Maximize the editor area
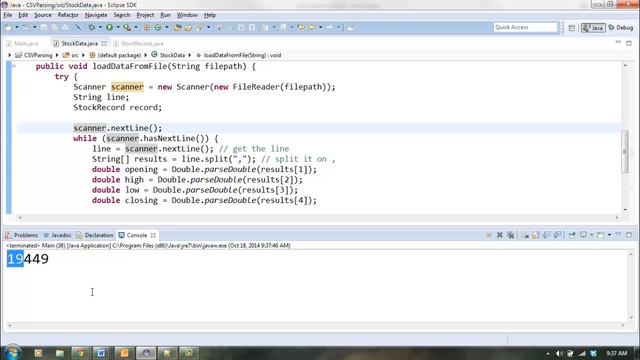The width and height of the screenshot is (640, 360). tap(629, 43)
